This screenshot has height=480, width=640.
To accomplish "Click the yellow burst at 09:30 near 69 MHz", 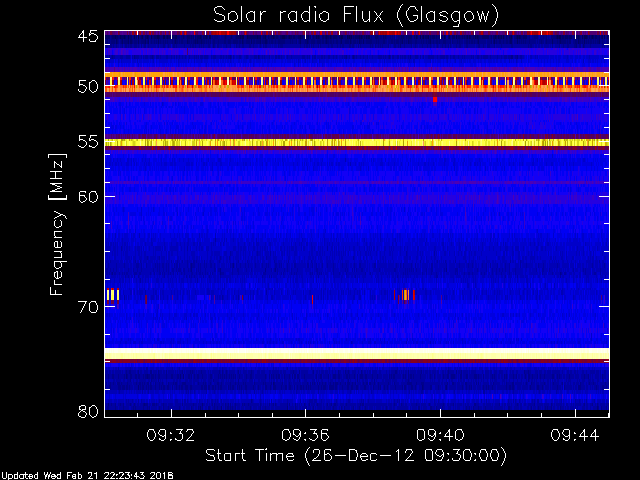I will coord(113,294).
